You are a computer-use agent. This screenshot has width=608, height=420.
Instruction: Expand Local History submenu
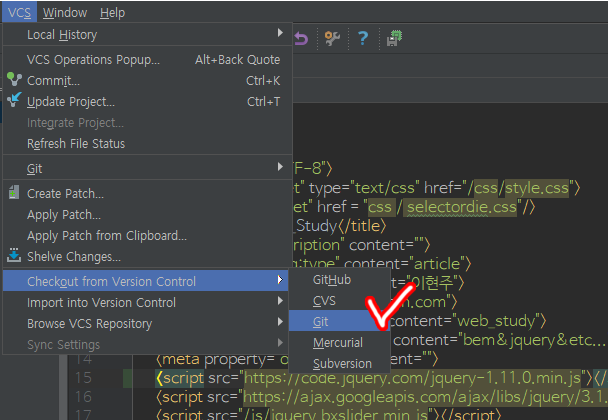(147, 34)
